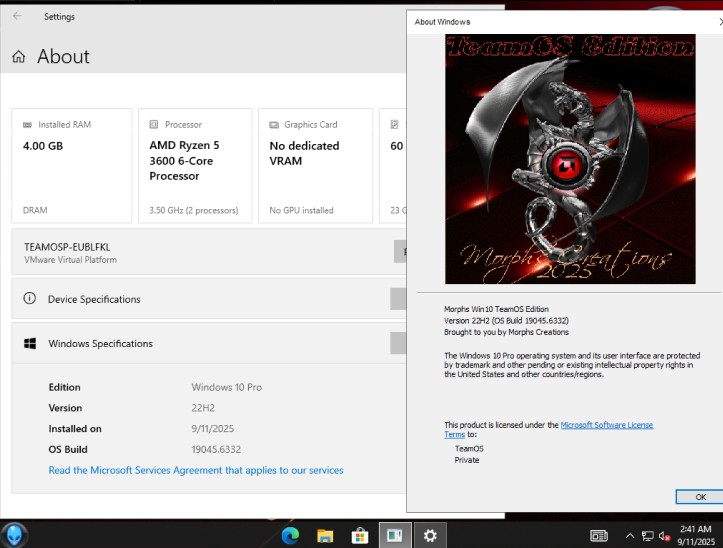Image resolution: width=723 pixels, height=548 pixels.
Task: Select the Morphs Win10 TeamOS Edition line
Action: click(496, 309)
